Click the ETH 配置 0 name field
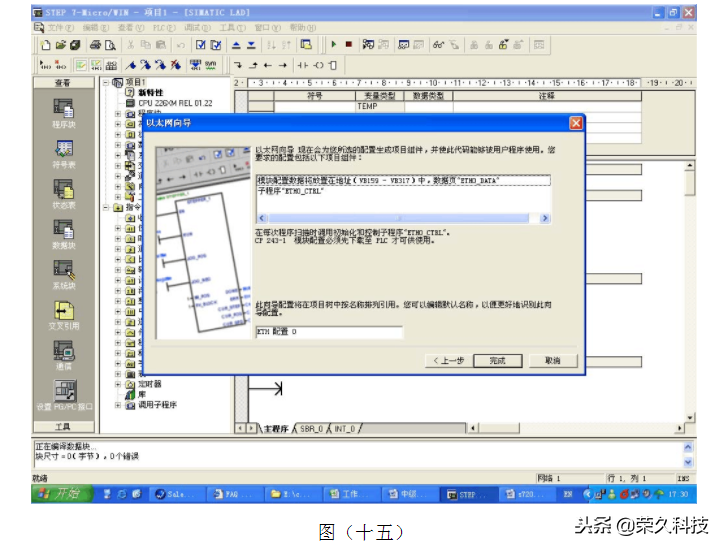Viewport: 724px width, 550px height. click(x=329, y=331)
